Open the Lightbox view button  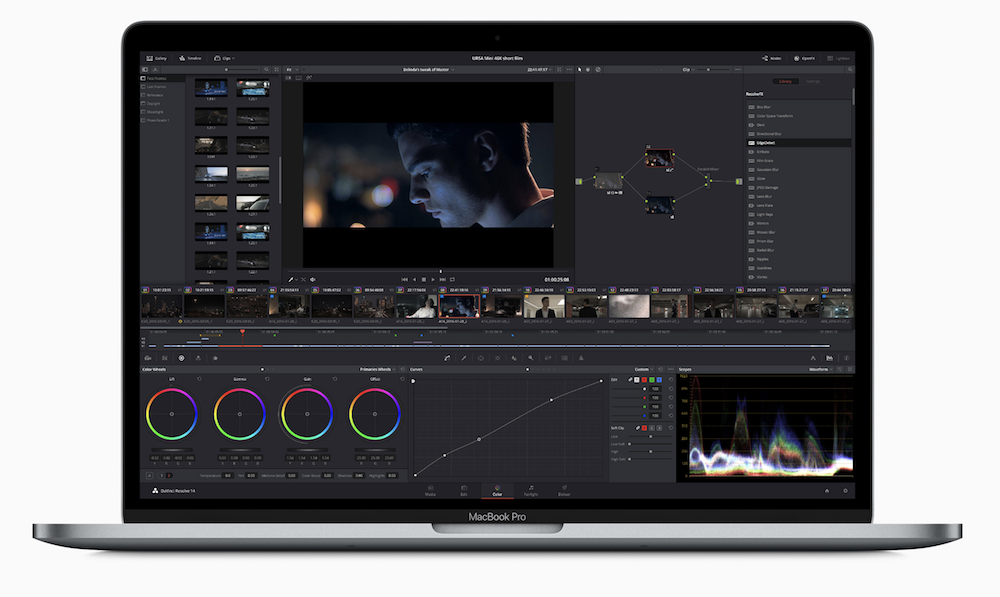838,58
